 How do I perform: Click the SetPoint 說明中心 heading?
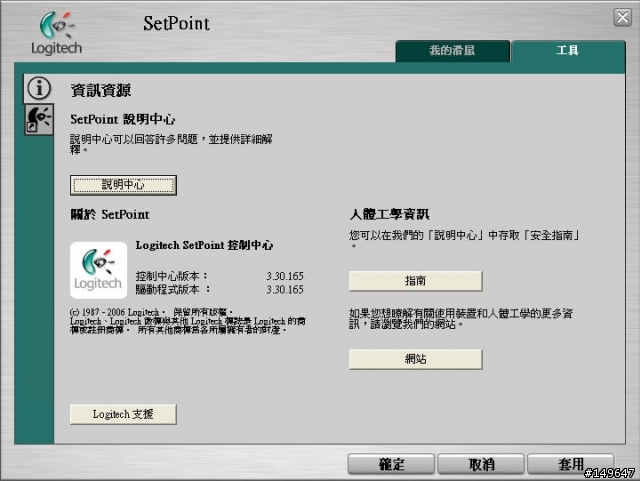pos(123,119)
